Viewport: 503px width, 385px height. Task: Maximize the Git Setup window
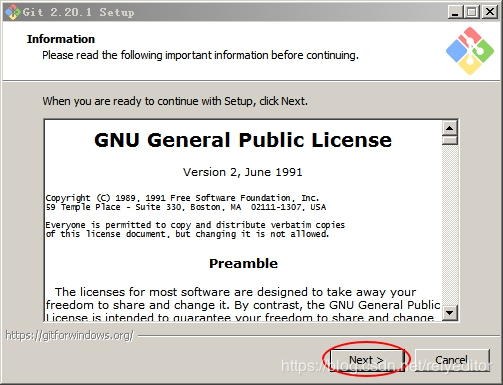point(472,12)
